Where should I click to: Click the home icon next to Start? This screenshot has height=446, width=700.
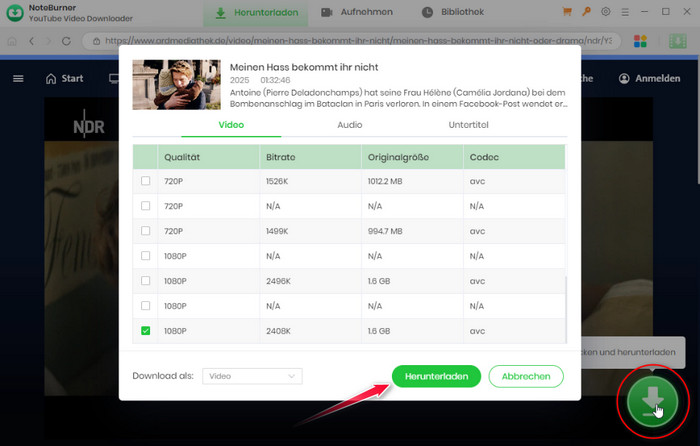tap(51, 79)
